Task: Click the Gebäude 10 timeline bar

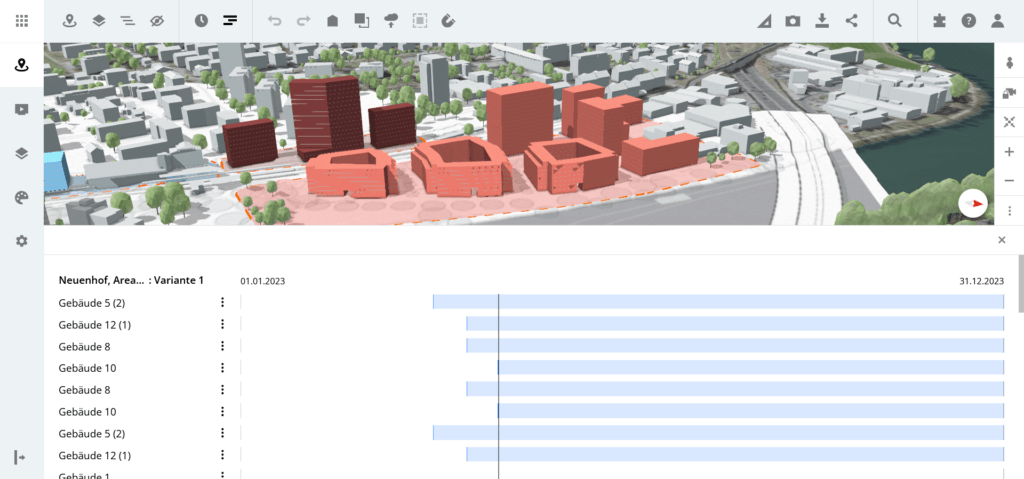Action: pos(750,368)
